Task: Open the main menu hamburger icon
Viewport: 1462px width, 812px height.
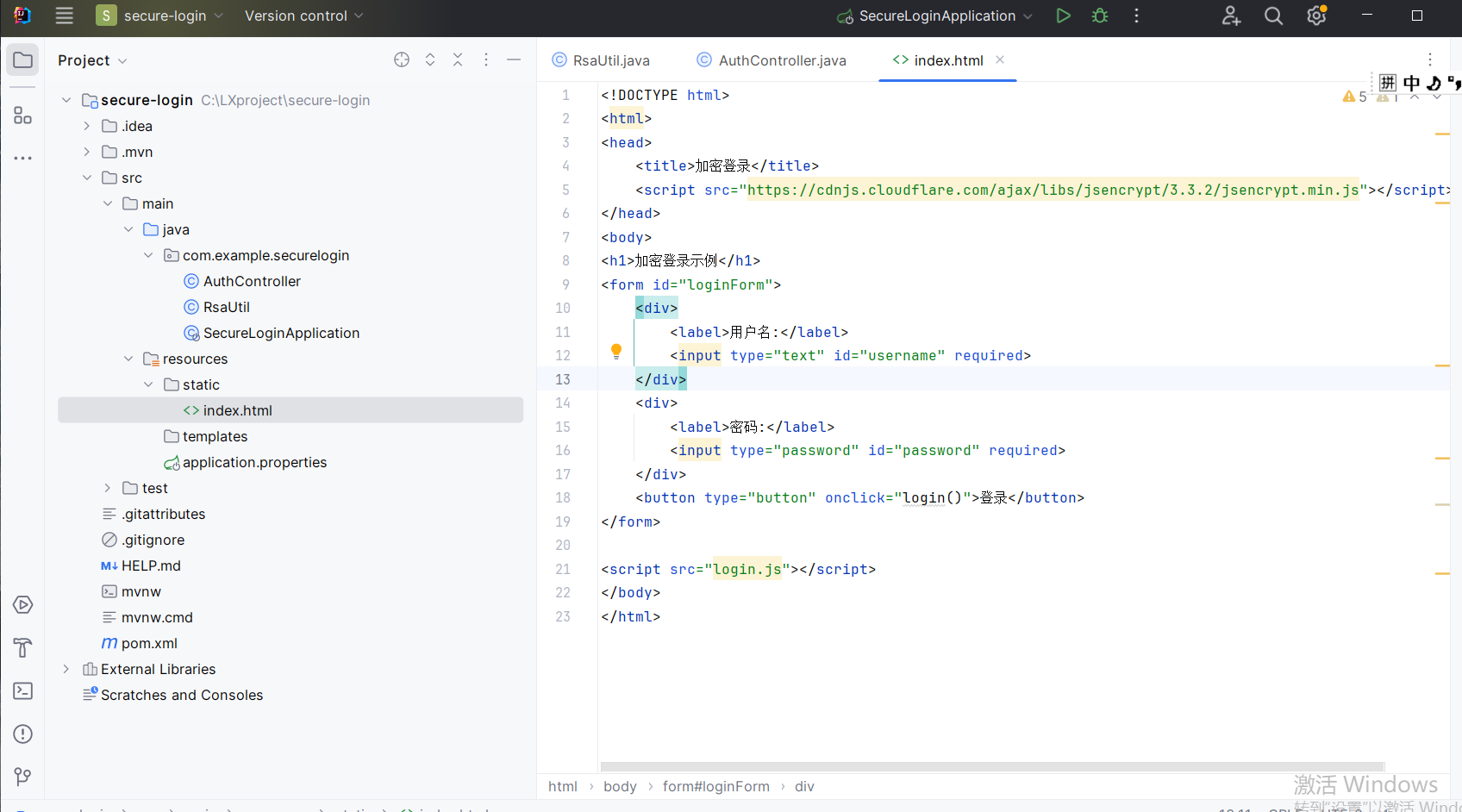Action: pyautogui.click(x=64, y=16)
